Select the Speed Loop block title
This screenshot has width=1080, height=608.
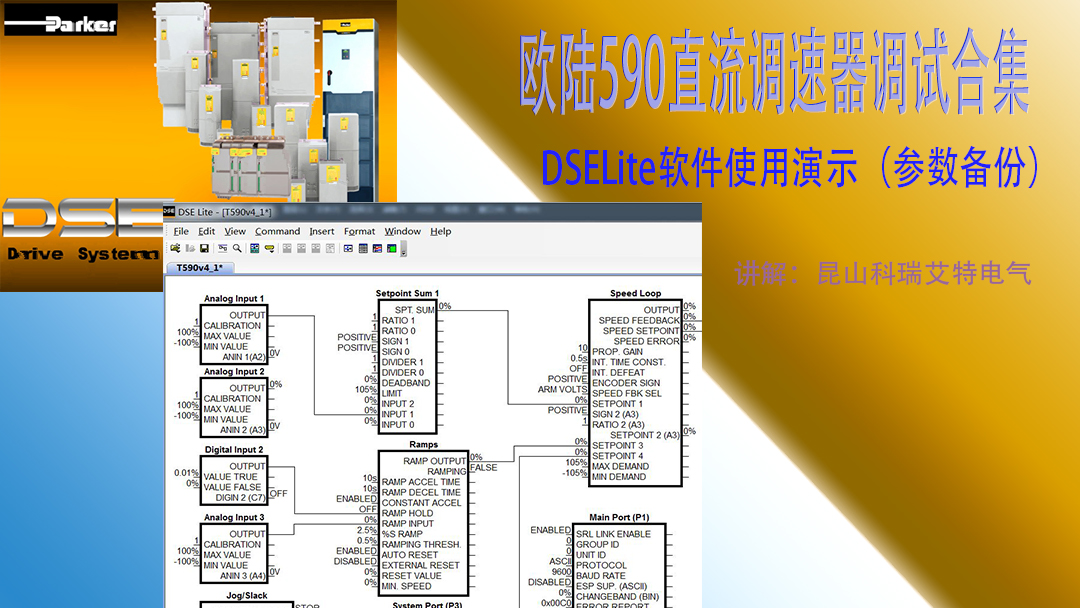tap(635, 293)
